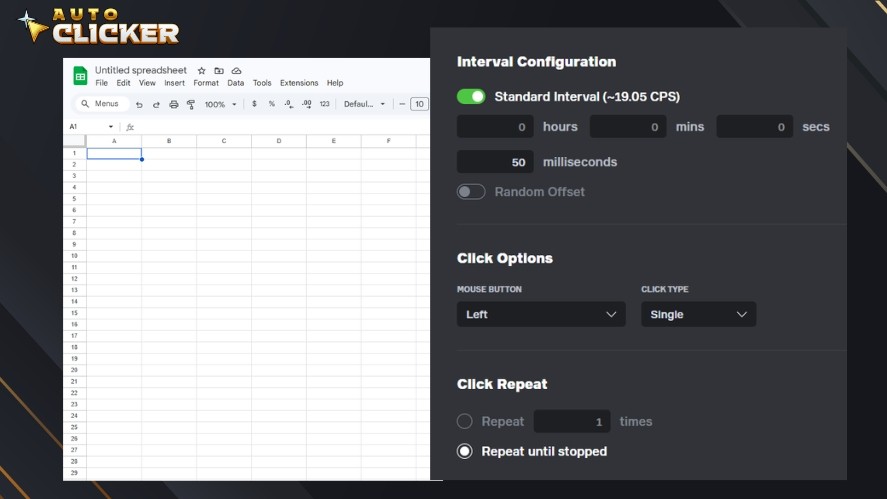Select column C header
The image size is (887, 499).
pos(224,141)
